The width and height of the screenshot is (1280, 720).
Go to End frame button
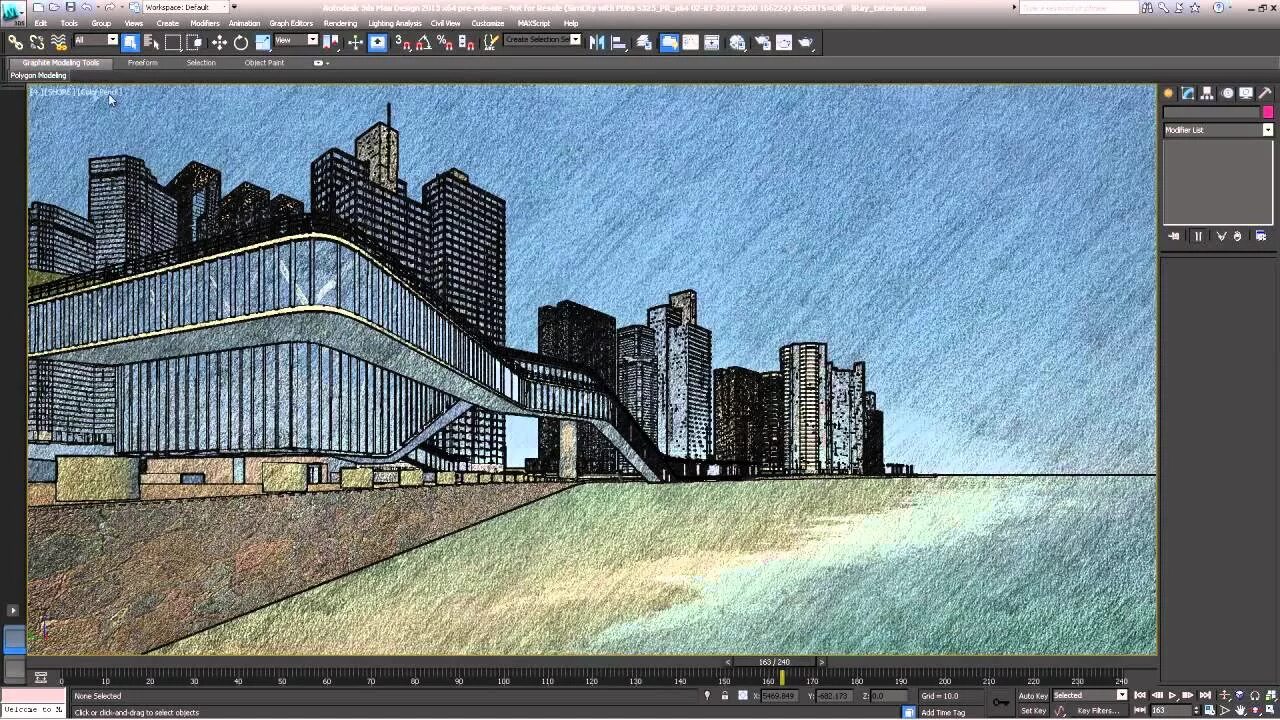coord(1205,696)
